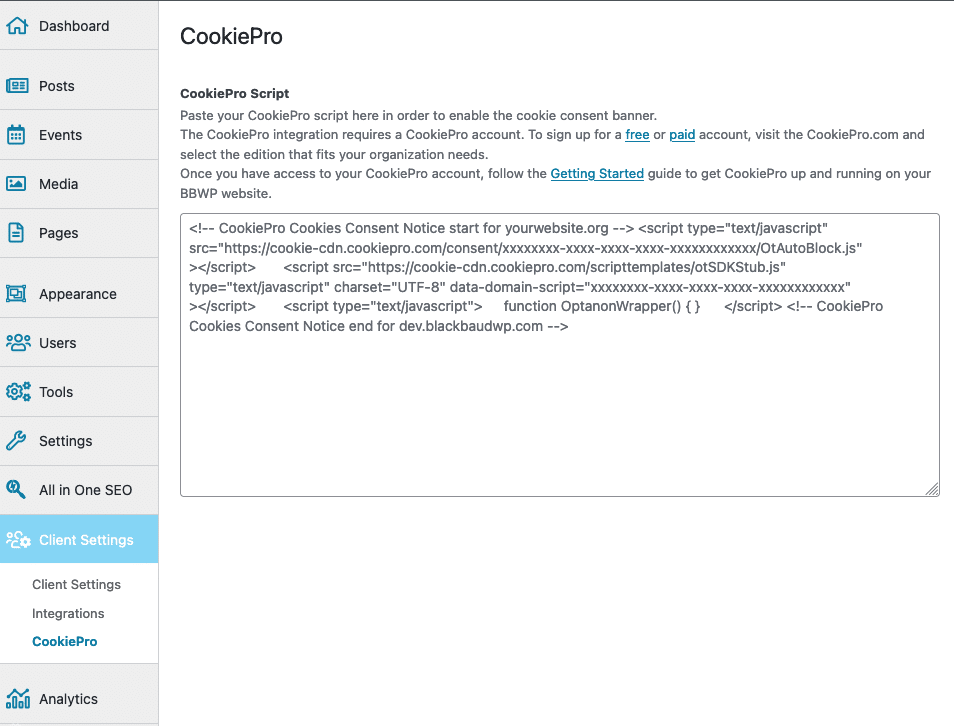Image resolution: width=954 pixels, height=726 pixels.
Task: Follow the paid account link
Action: (x=682, y=134)
